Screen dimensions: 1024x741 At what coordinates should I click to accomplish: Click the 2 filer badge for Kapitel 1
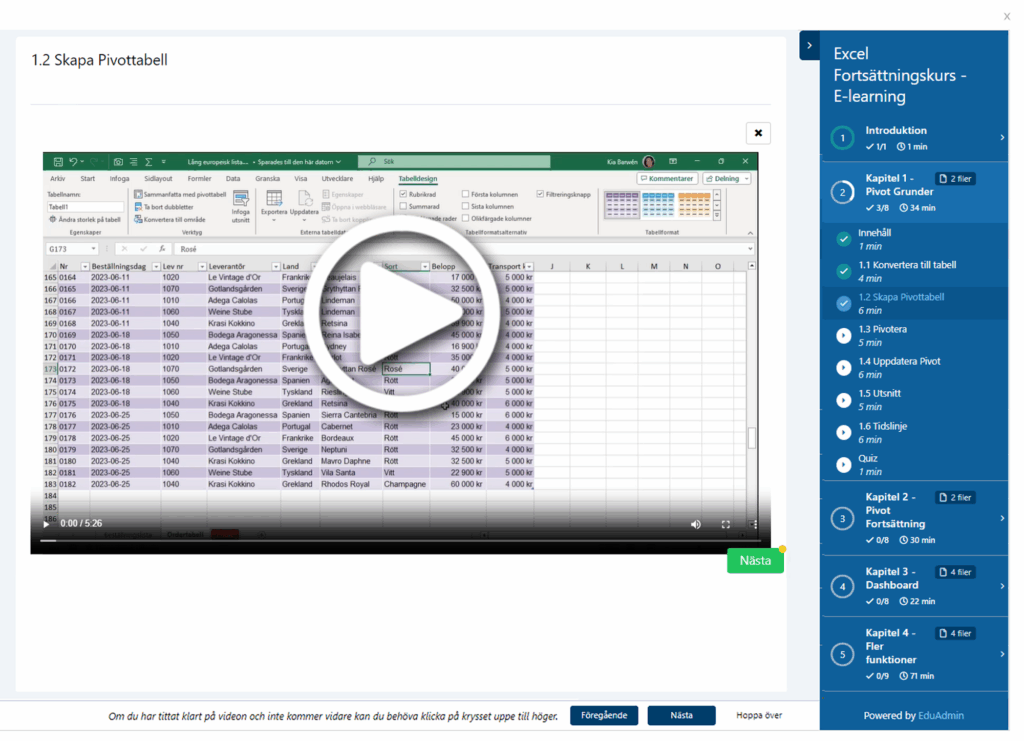coord(955,178)
